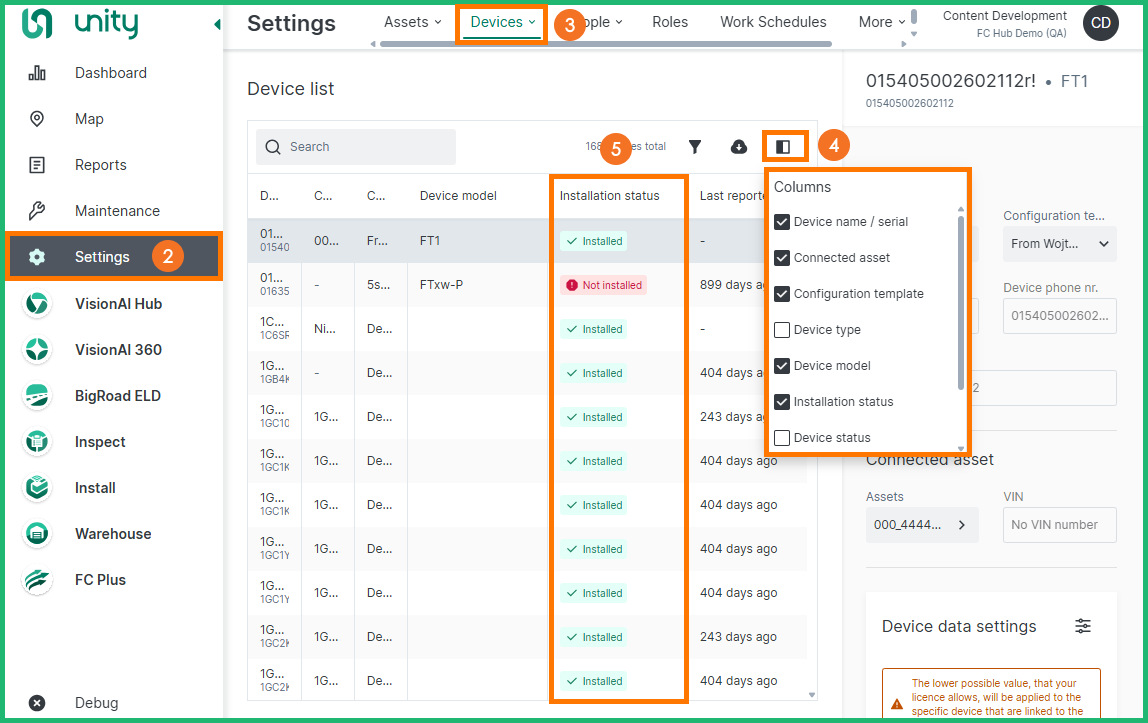Screen dimensions: 1148x723
Task: Open the Configuration template dropdown
Action: (x=1059, y=243)
